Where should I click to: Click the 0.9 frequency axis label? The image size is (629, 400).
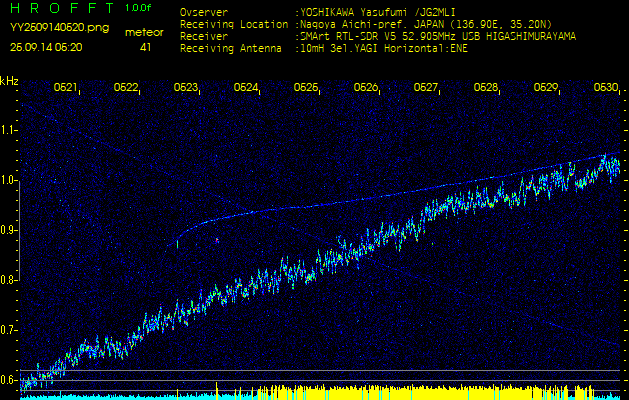click(x=9, y=230)
